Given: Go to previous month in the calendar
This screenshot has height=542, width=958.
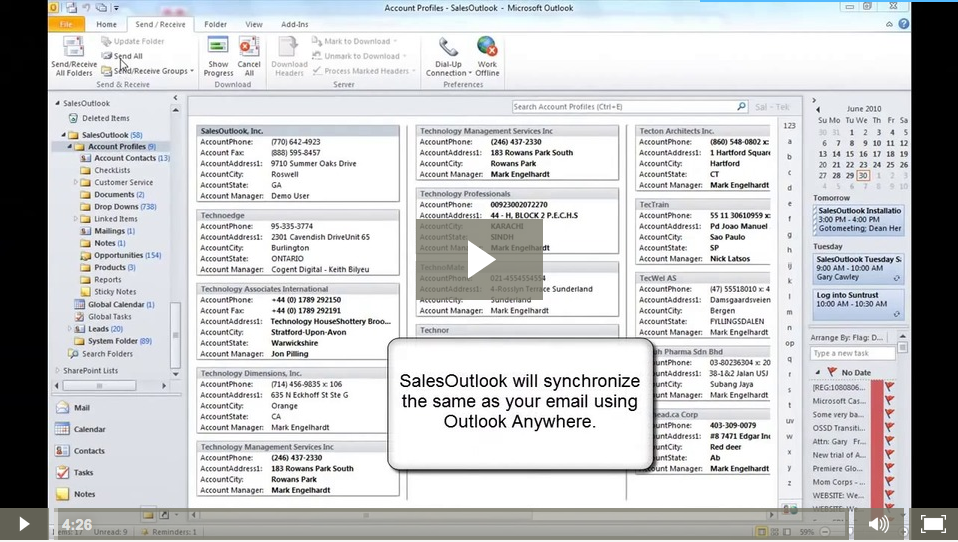Looking at the screenshot, I should click(x=818, y=109).
